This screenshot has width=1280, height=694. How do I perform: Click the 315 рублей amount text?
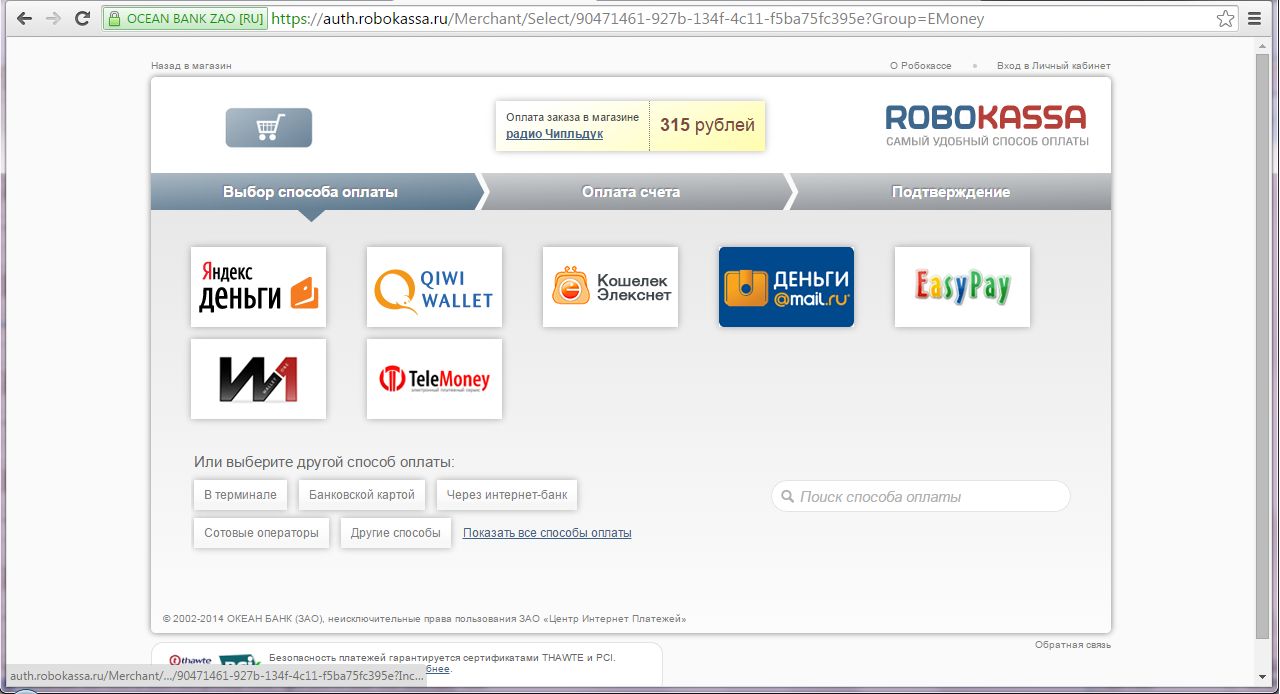click(x=707, y=126)
